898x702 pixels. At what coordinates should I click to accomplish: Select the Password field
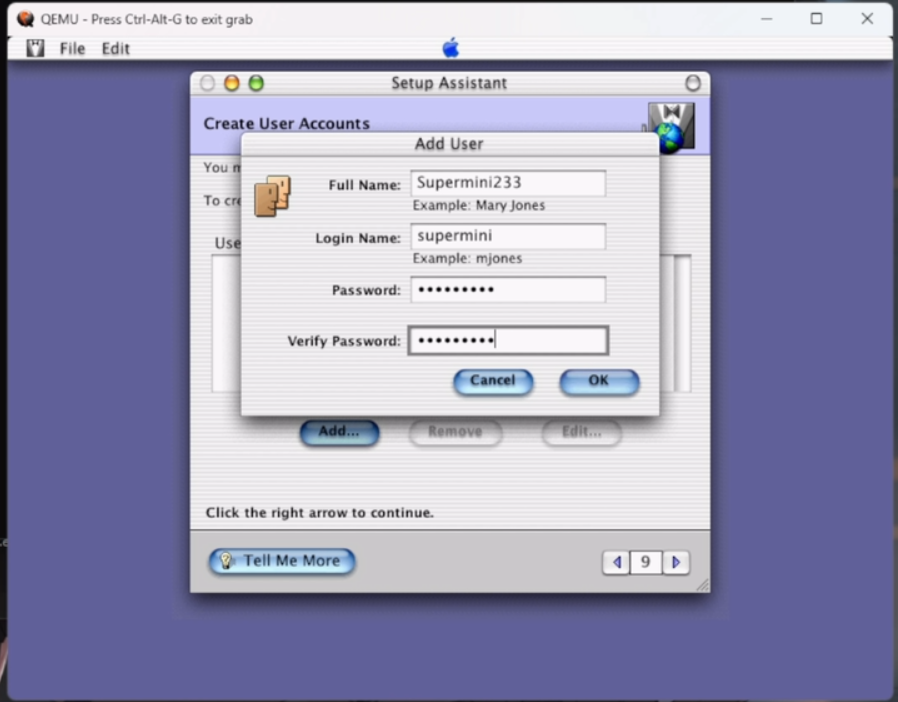click(507, 290)
